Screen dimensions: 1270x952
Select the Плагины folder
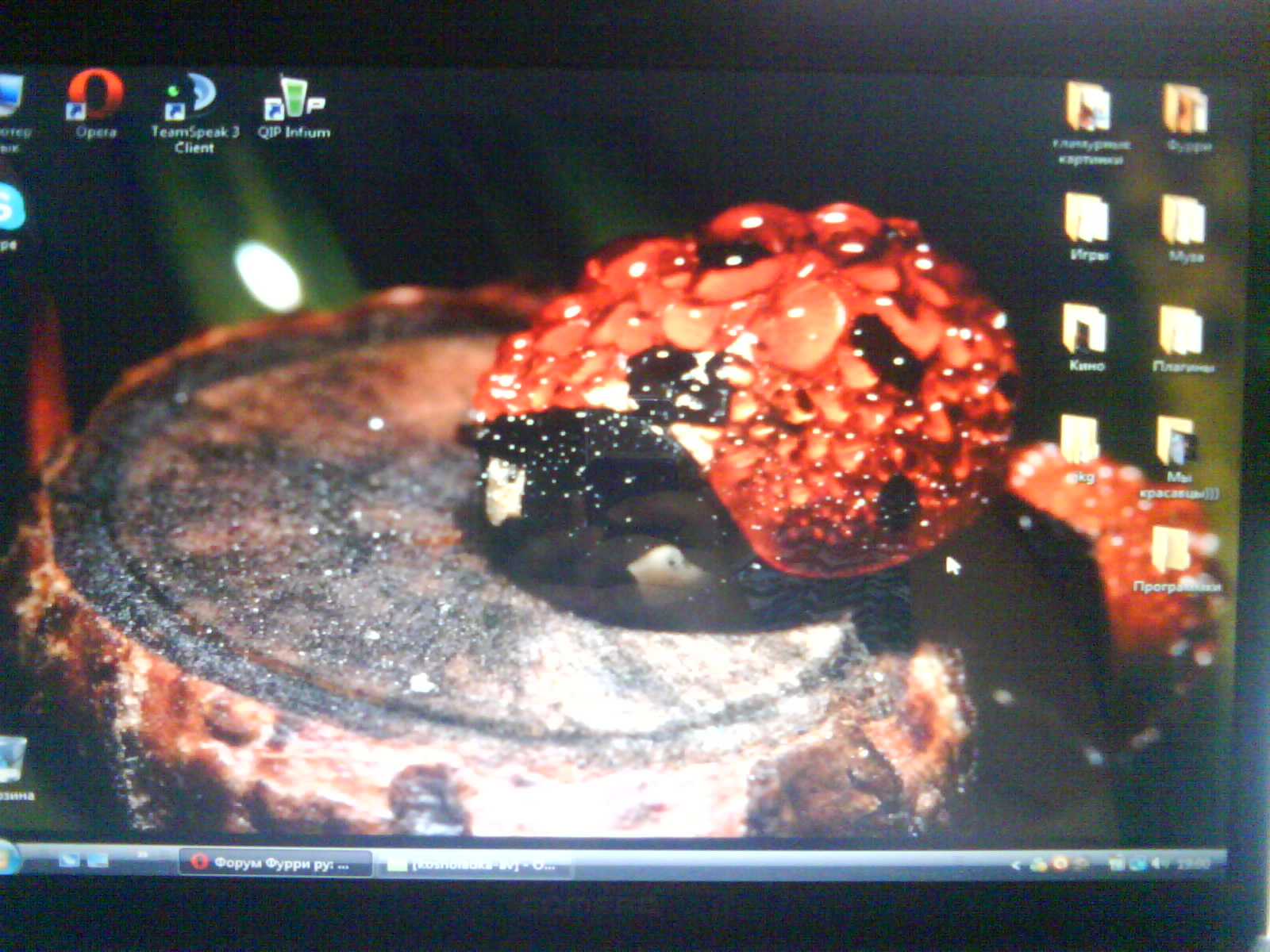tap(1181, 332)
